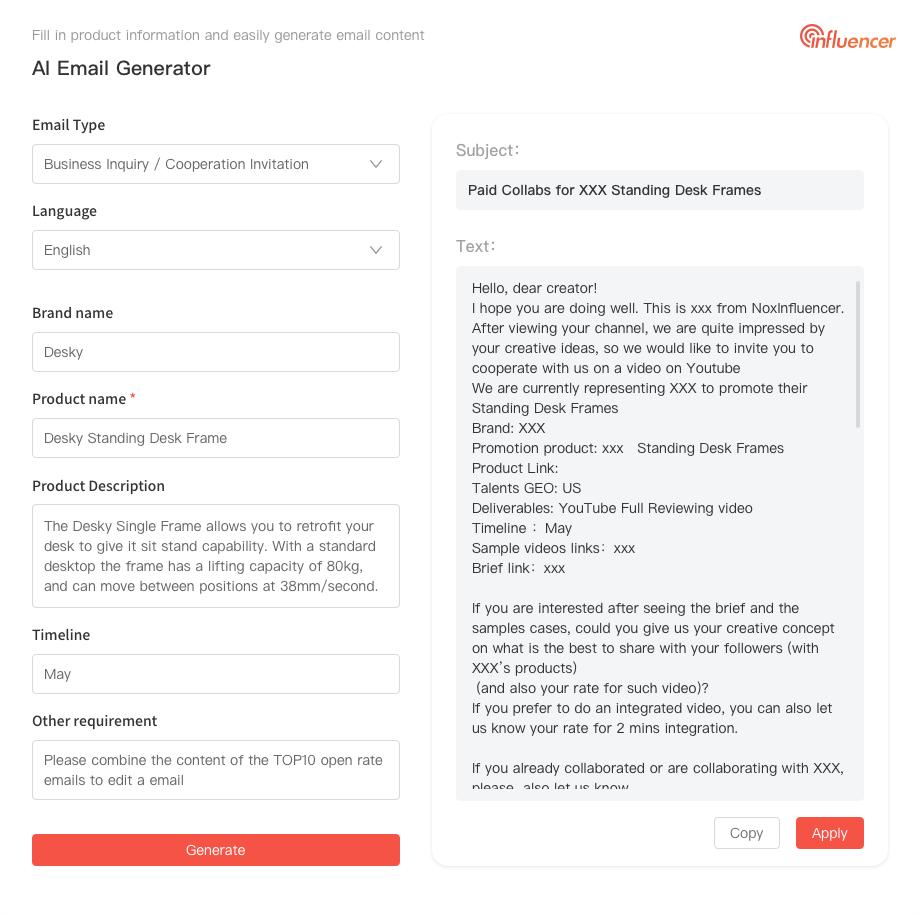Viewport: 920px width, 914px height.
Task: Click the Timeline label
Action: (x=61, y=635)
